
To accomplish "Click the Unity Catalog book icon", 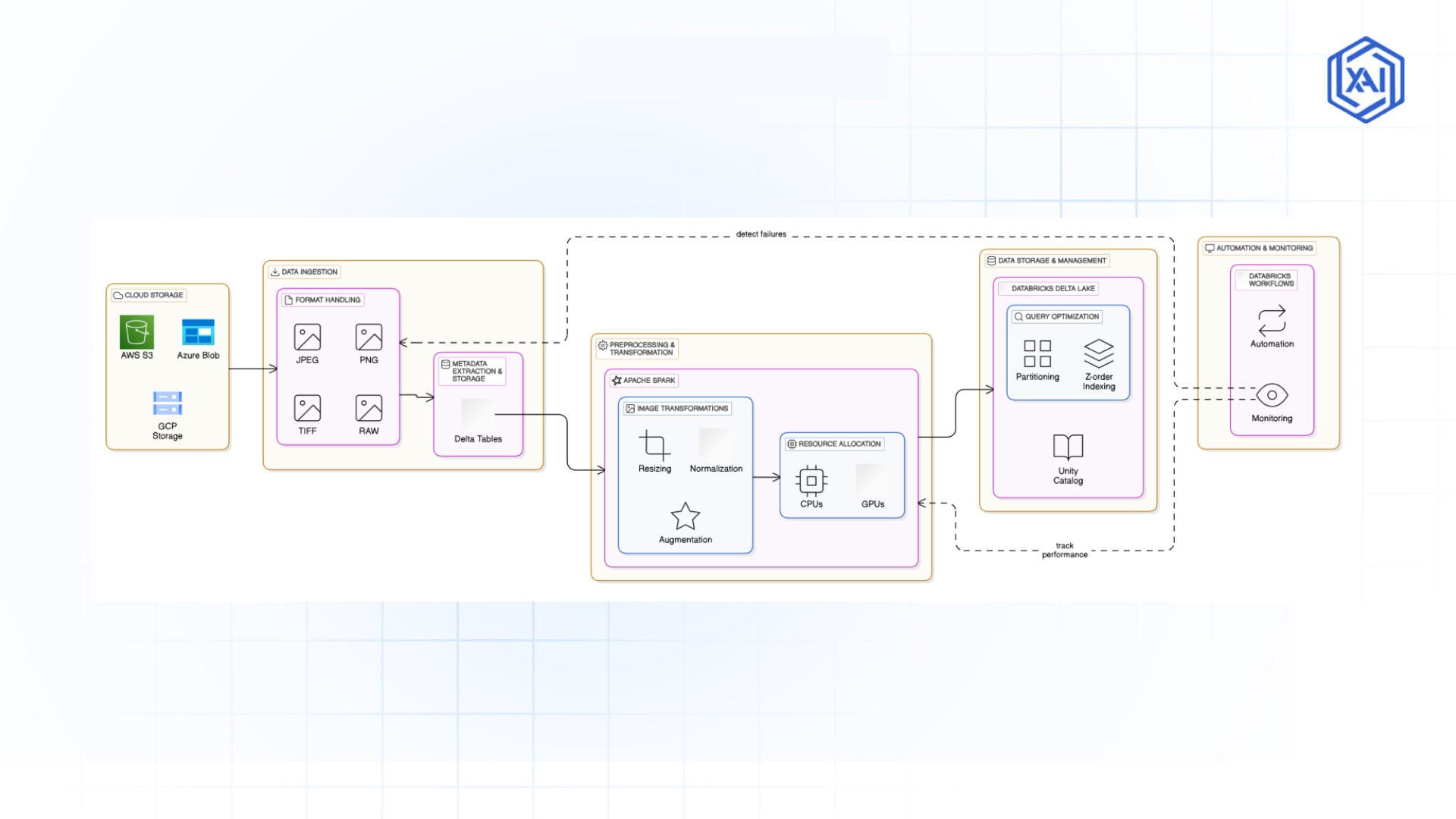I will pos(1068,447).
